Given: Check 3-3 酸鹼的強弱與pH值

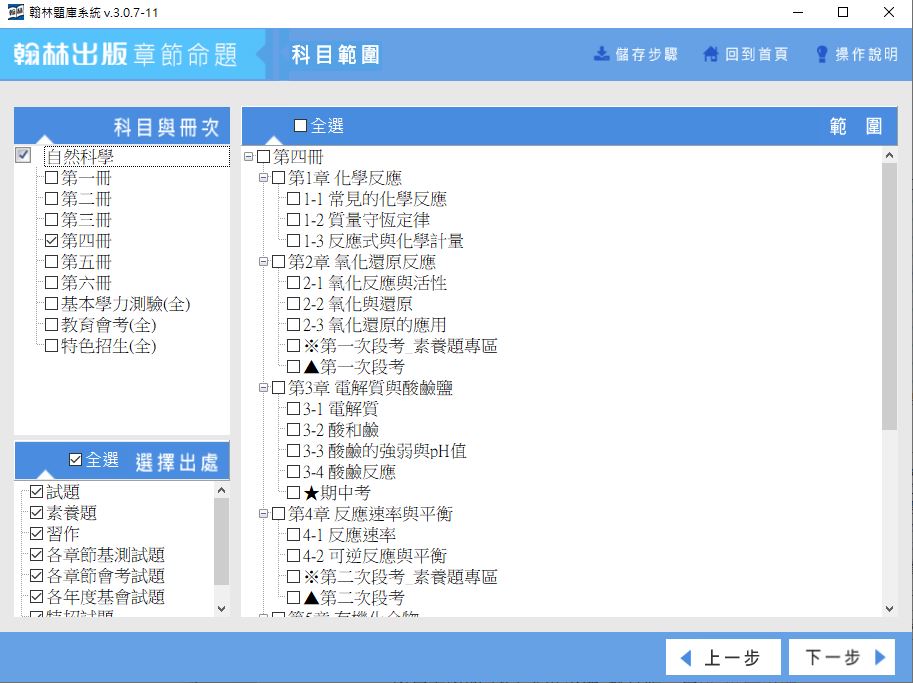Looking at the screenshot, I should [293, 450].
